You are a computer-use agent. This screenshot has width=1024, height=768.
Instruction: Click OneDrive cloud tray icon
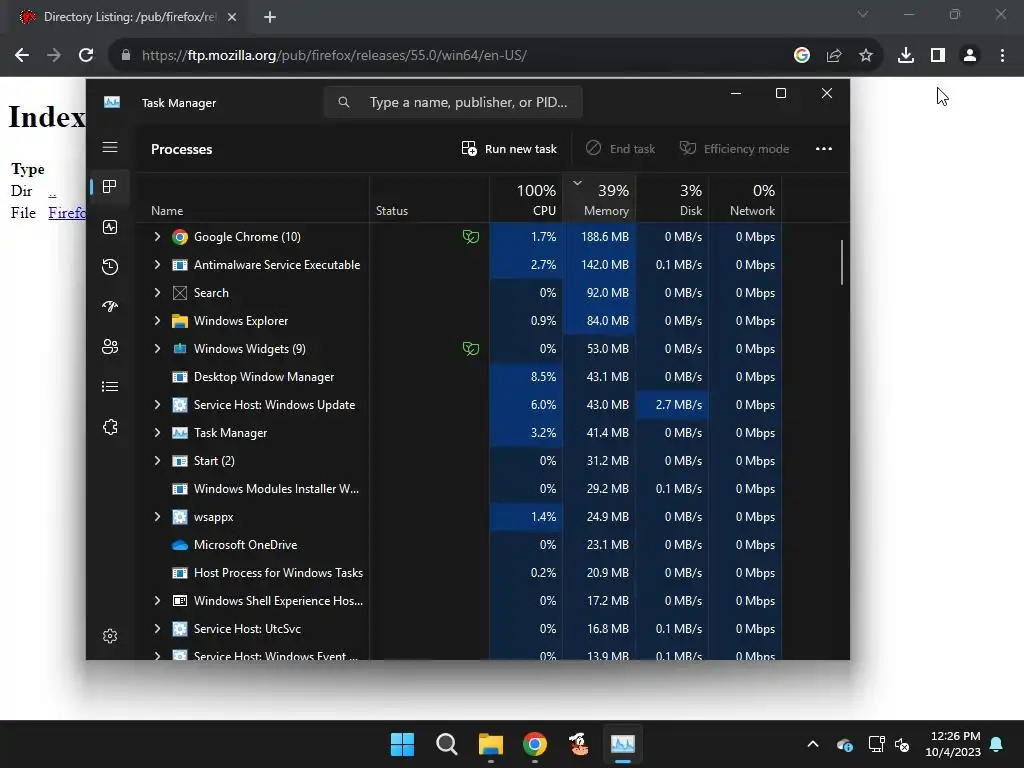pyautogui.click(x=844, y=744)
